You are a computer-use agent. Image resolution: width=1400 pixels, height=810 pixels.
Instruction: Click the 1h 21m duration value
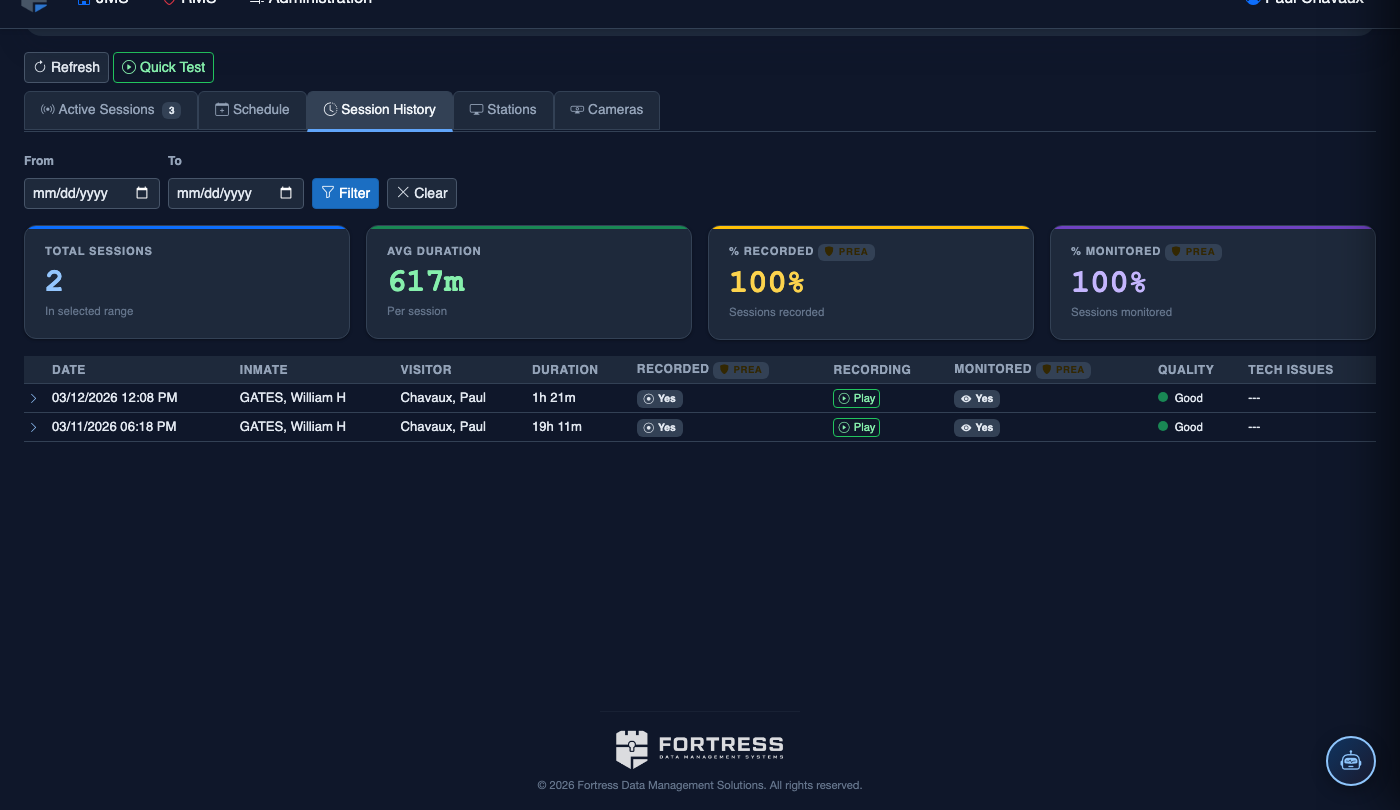(554, 398)
